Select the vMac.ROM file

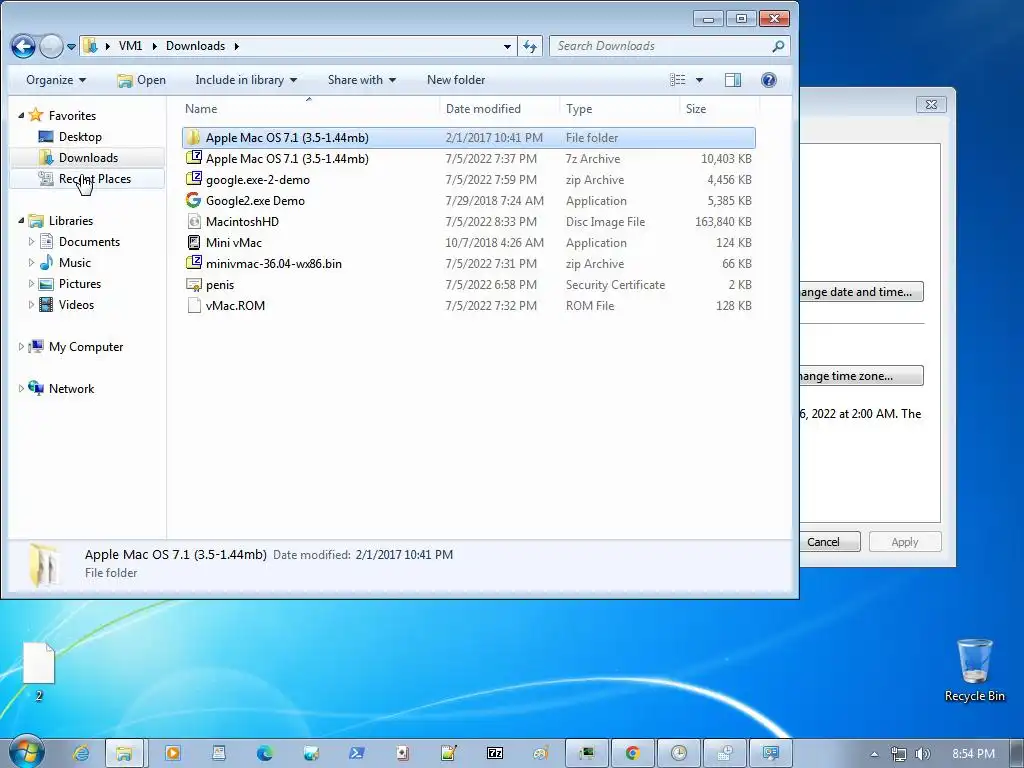pyautogui.click(x=468, y=306)
